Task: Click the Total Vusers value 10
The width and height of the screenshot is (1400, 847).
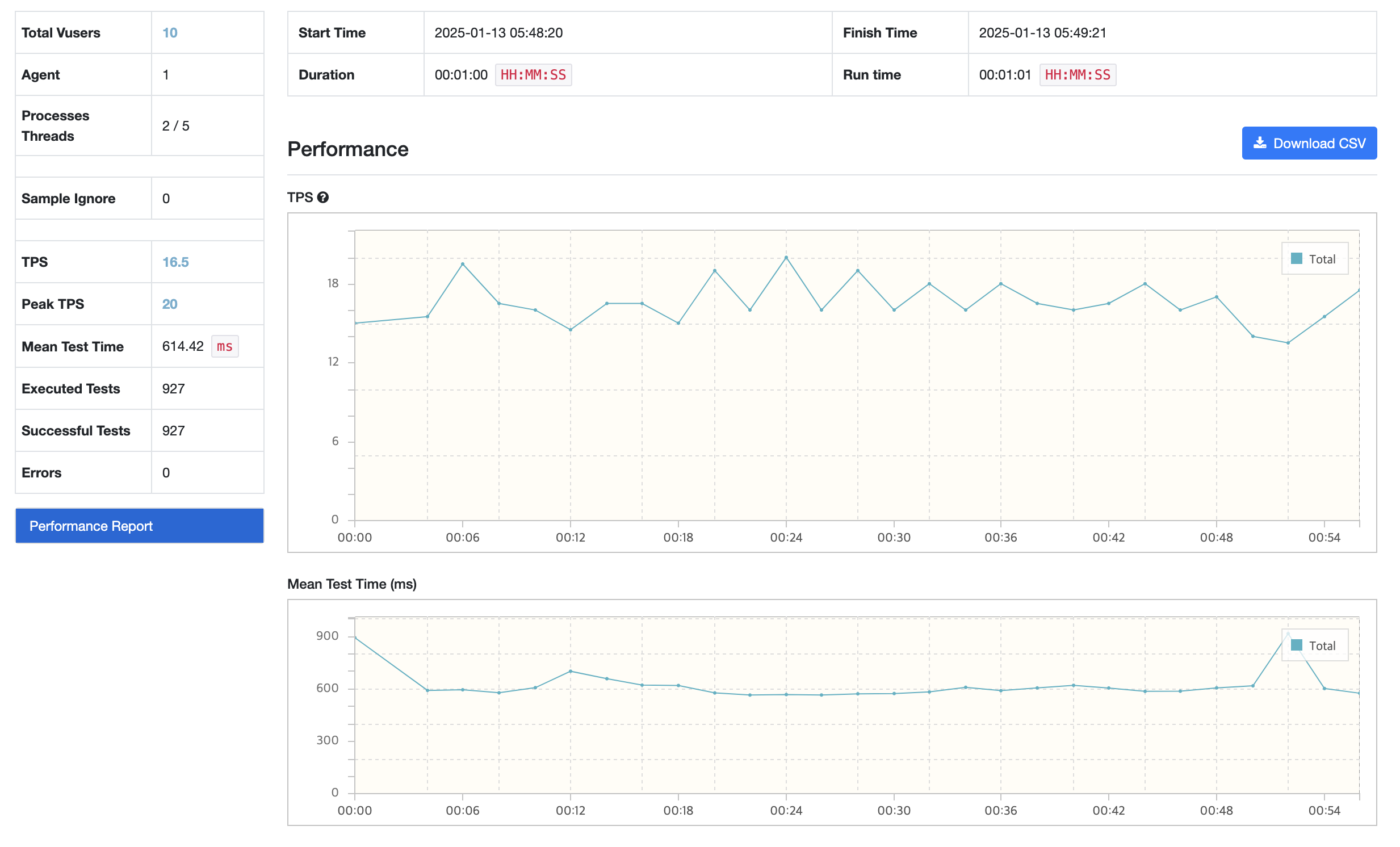Action: 169,33
